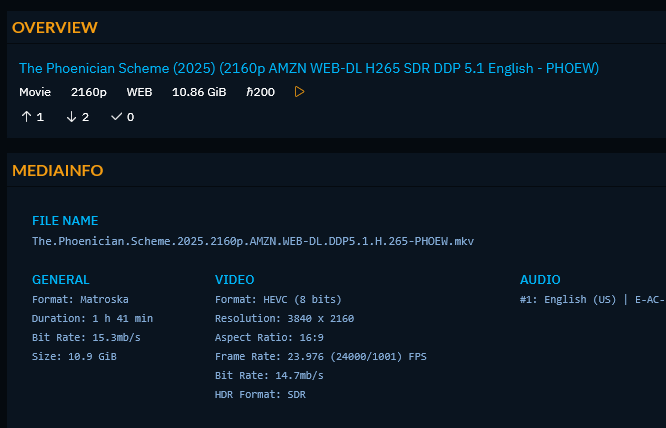Select the Frame Rate: 23.976 FPS line
666x428 pixels.
321,357
